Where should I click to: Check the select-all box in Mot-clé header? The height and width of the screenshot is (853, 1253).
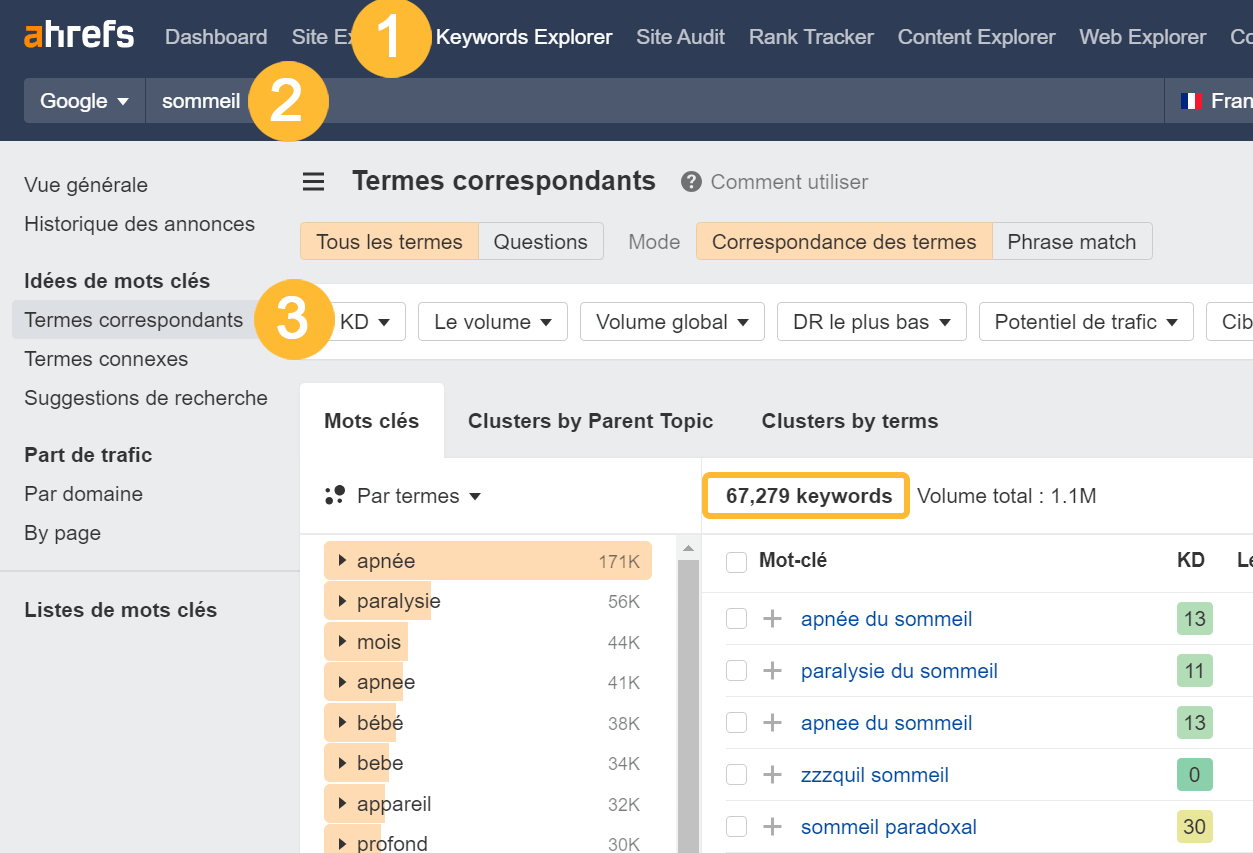(736, 561)
